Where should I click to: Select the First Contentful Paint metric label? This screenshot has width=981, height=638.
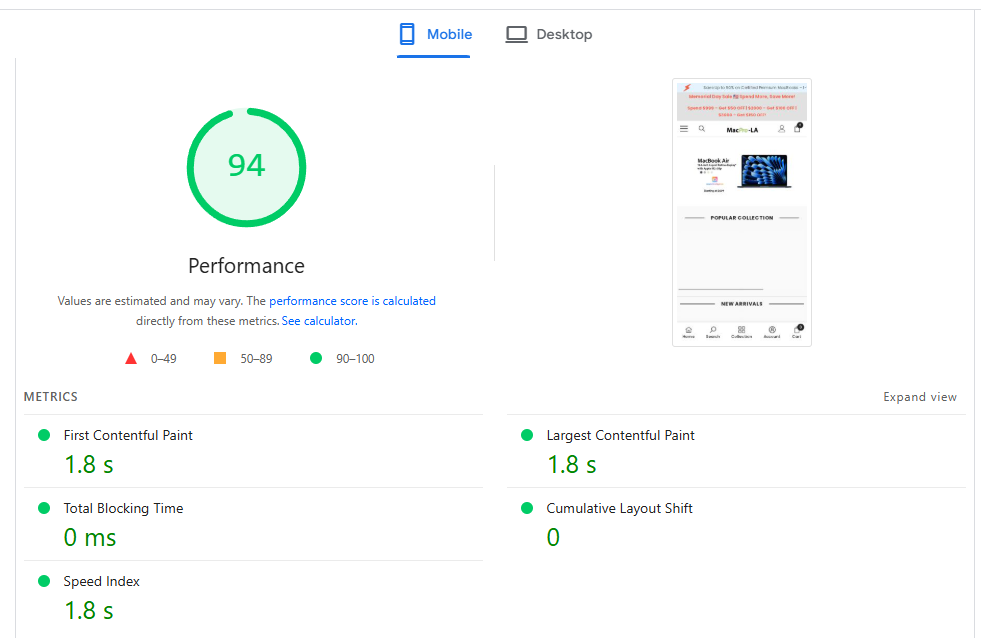click(128, 436)
